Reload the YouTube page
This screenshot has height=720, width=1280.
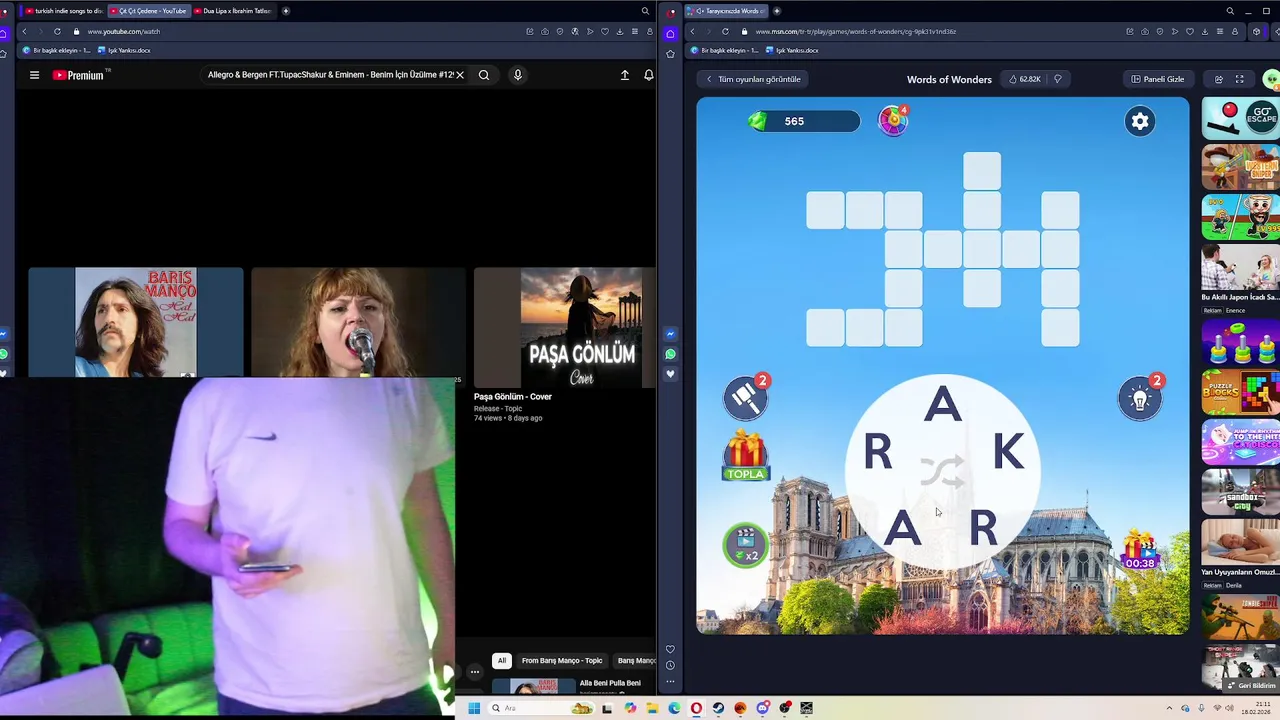pyautogui.click(x=57, y=31)
